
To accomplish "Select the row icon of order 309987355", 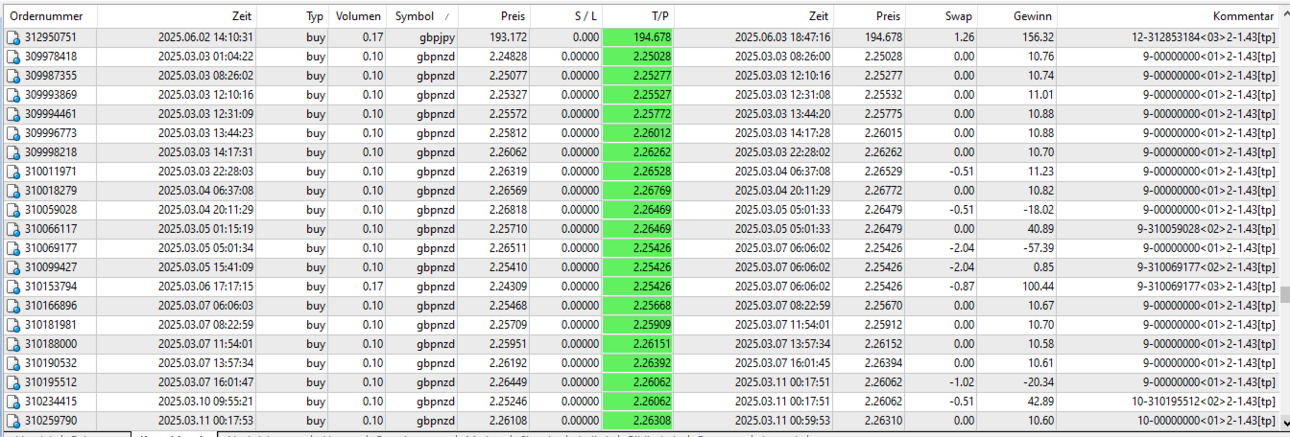I will coord(13,75).
